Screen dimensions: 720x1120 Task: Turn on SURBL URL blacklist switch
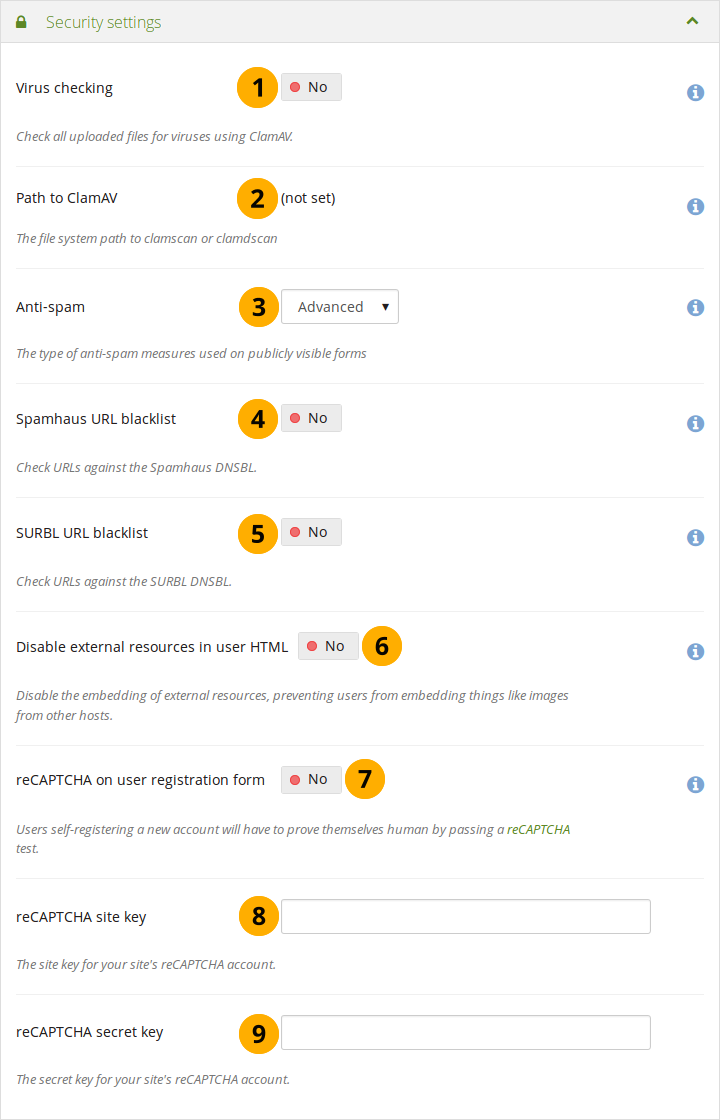tap(311, 532)
